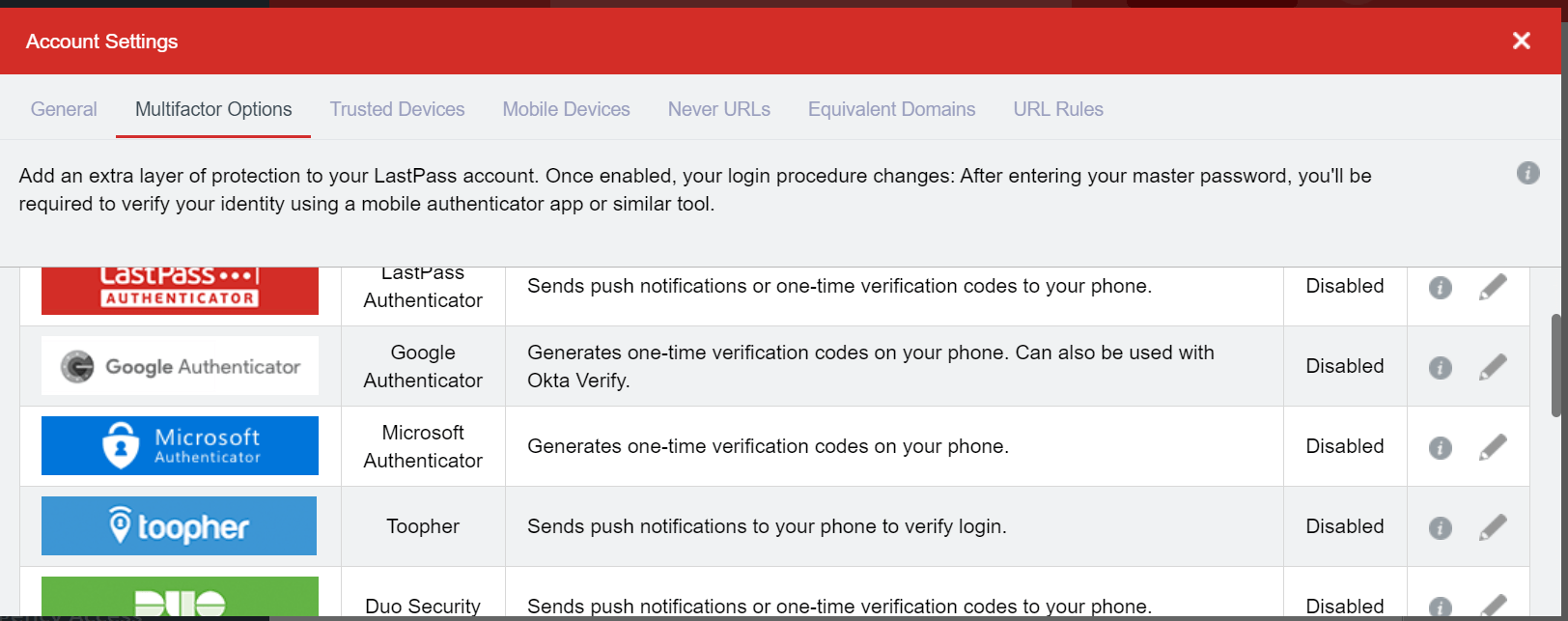
Task: Click info icon beside multifactor description
Action: click(x=1527, y=173)
